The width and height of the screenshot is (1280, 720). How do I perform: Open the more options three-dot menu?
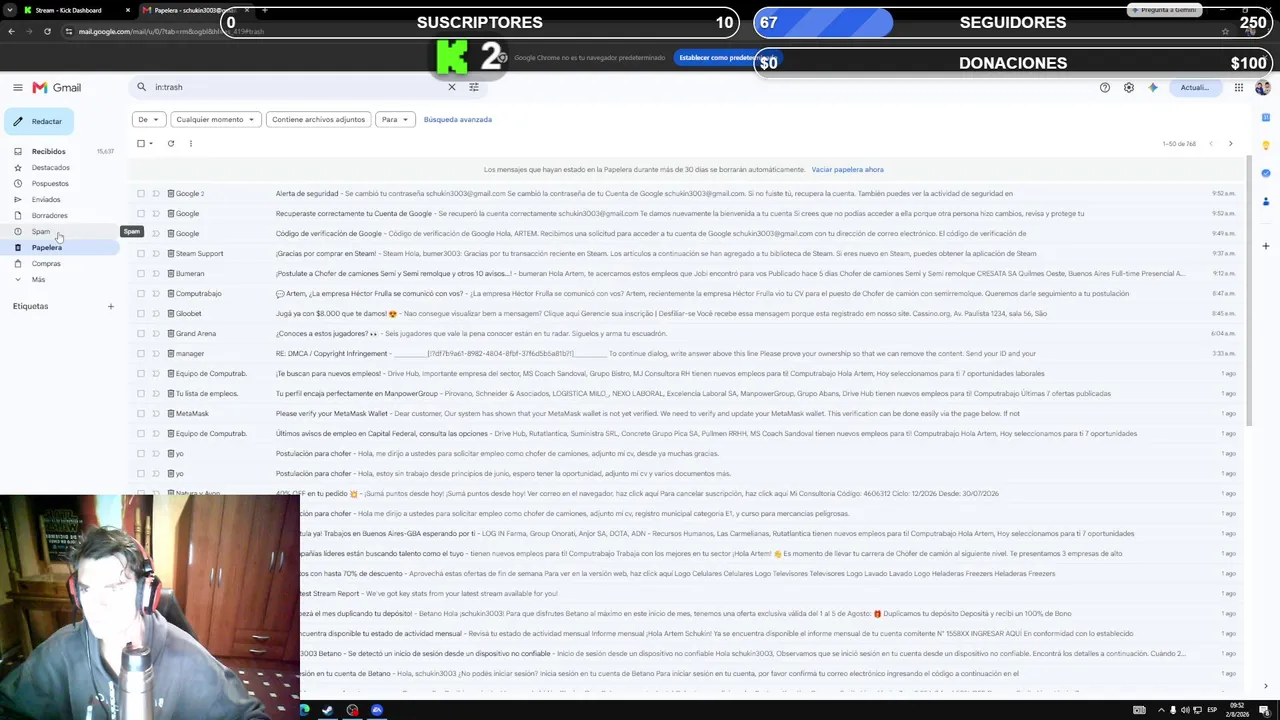191,143
